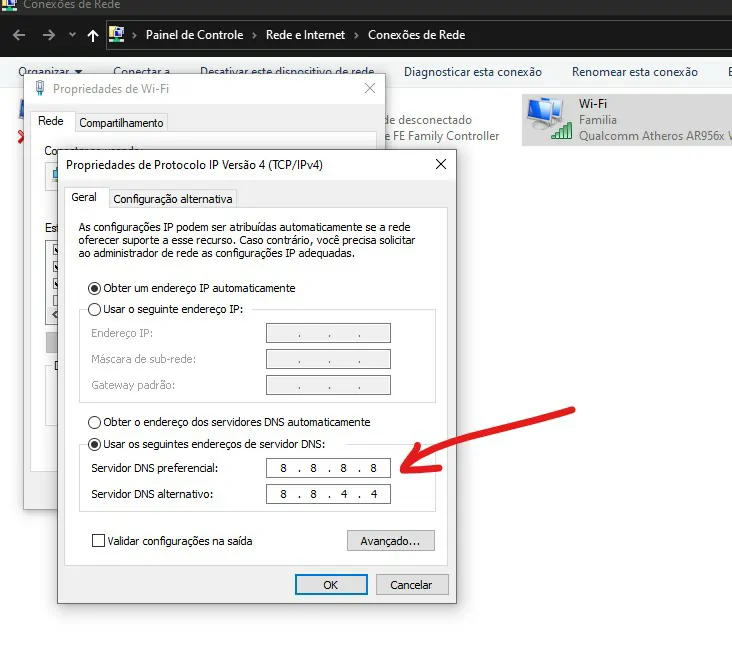The height and width of the screenshot is (668, 732).
Task: Close the Propriedades de Wi-Fi window
Action: point(370,88)
